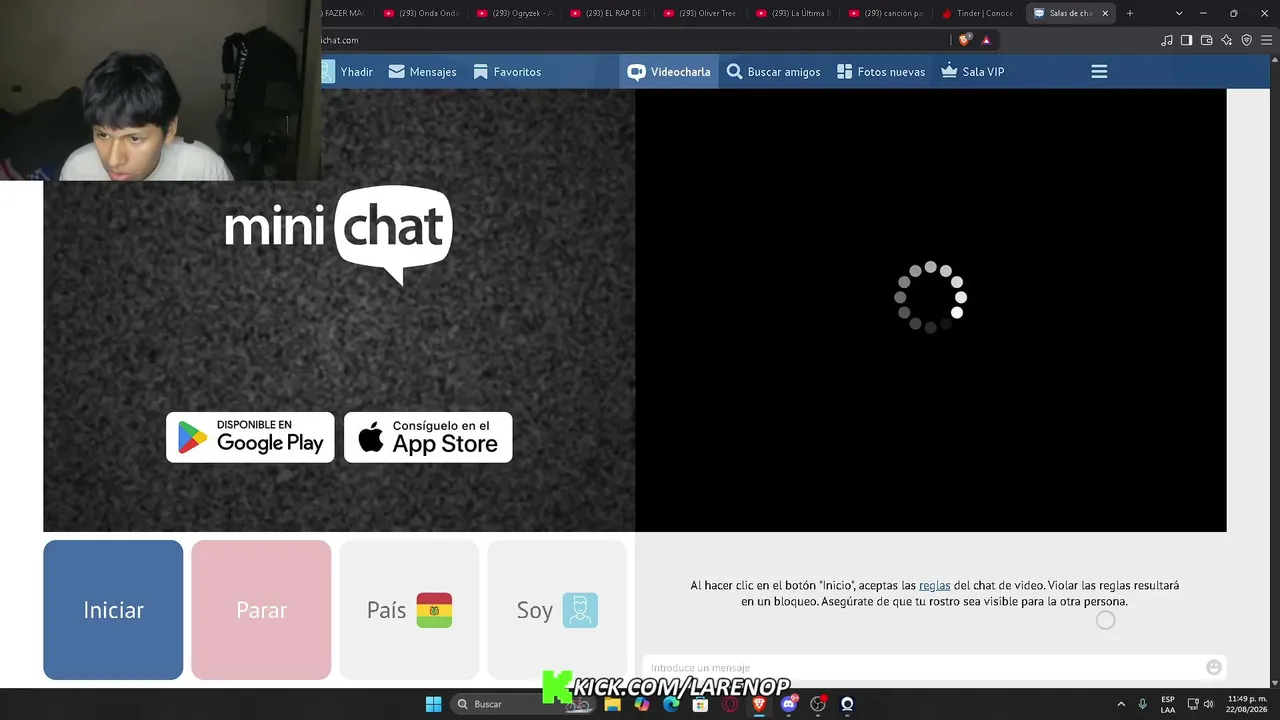Click the Brave Rewards triangle icon
Viewport: 1280px width, 720px height.
986,40
